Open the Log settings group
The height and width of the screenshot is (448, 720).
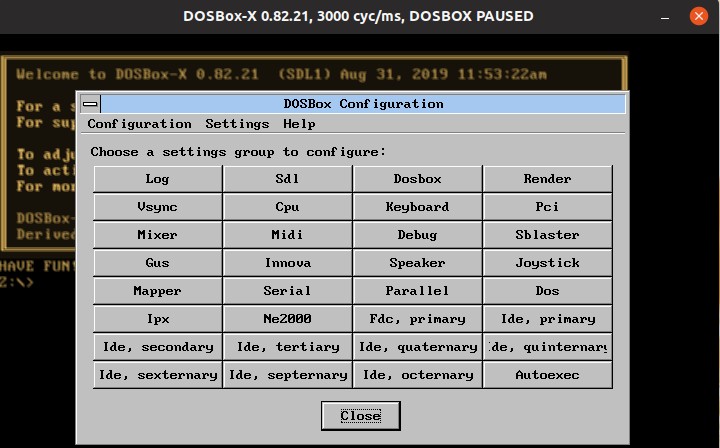(158, 179)
